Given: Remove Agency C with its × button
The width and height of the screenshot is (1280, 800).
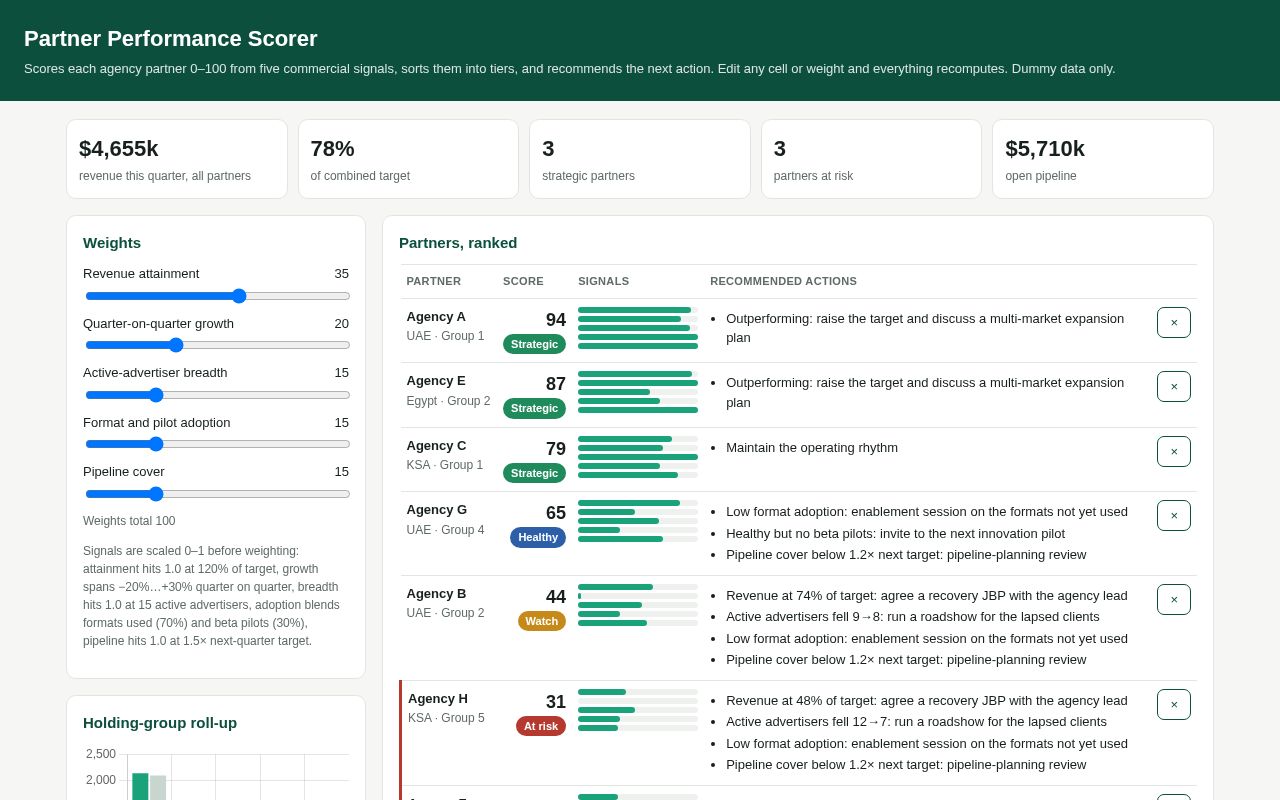Looking at the screenshot, I should coord(1174,452).
